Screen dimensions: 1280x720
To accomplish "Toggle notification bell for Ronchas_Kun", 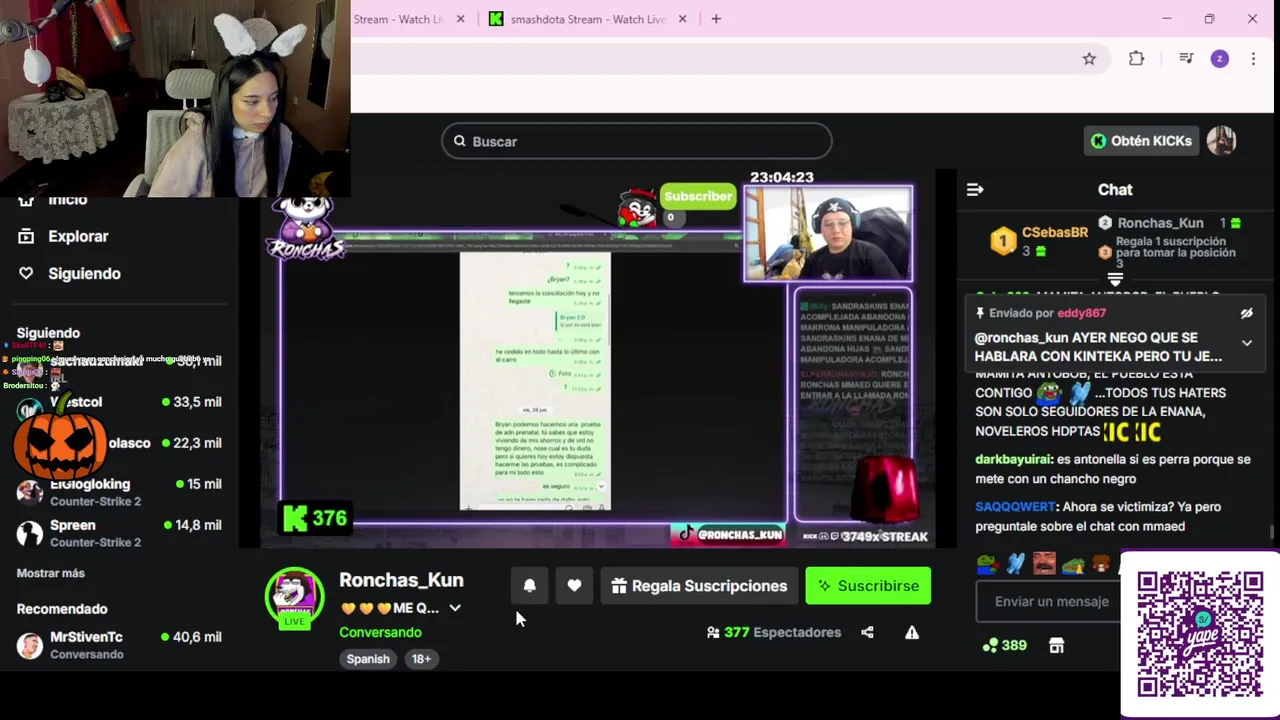I will coord(530,586).
